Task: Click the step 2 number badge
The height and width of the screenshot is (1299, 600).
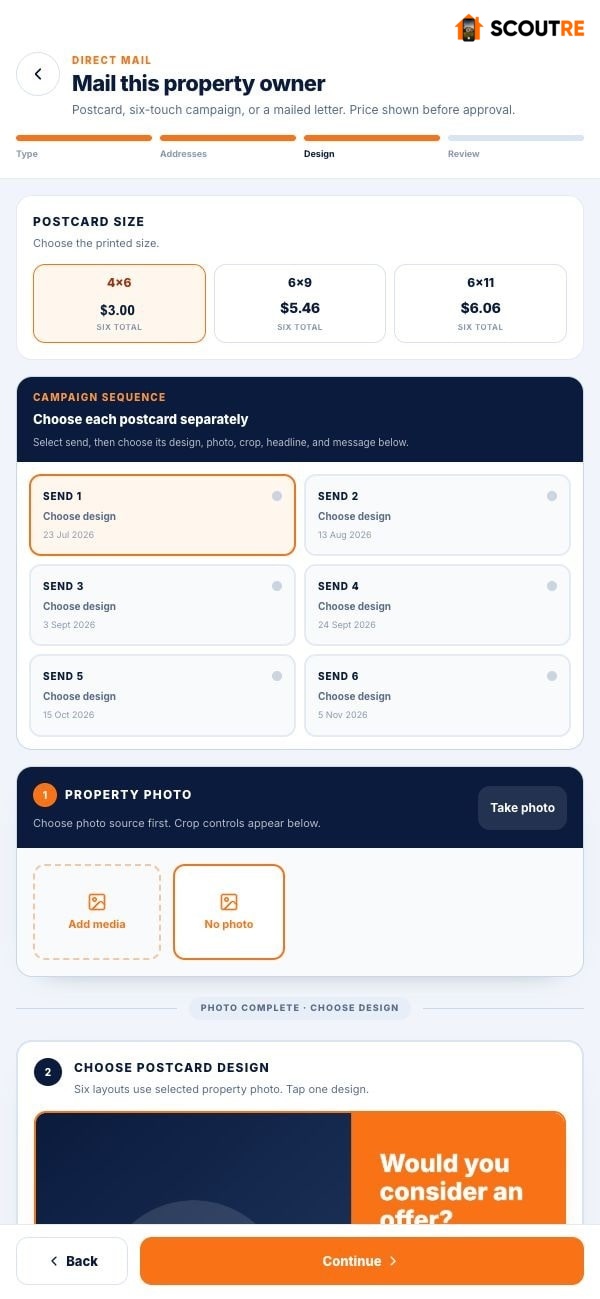Action: click(47, 1072)
